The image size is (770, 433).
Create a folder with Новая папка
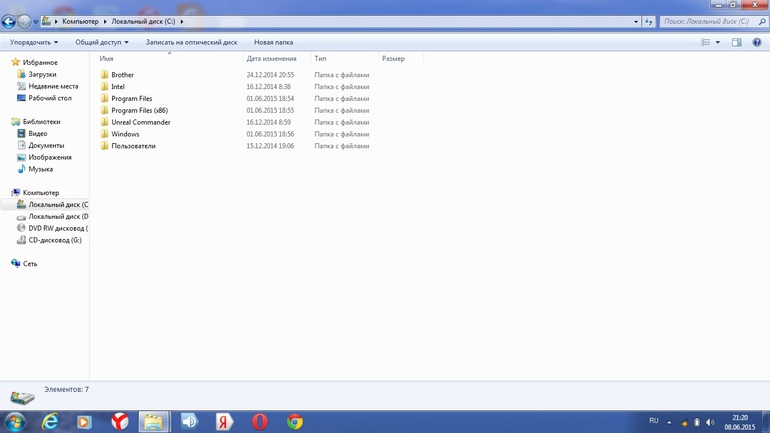[x=274, y=42]
